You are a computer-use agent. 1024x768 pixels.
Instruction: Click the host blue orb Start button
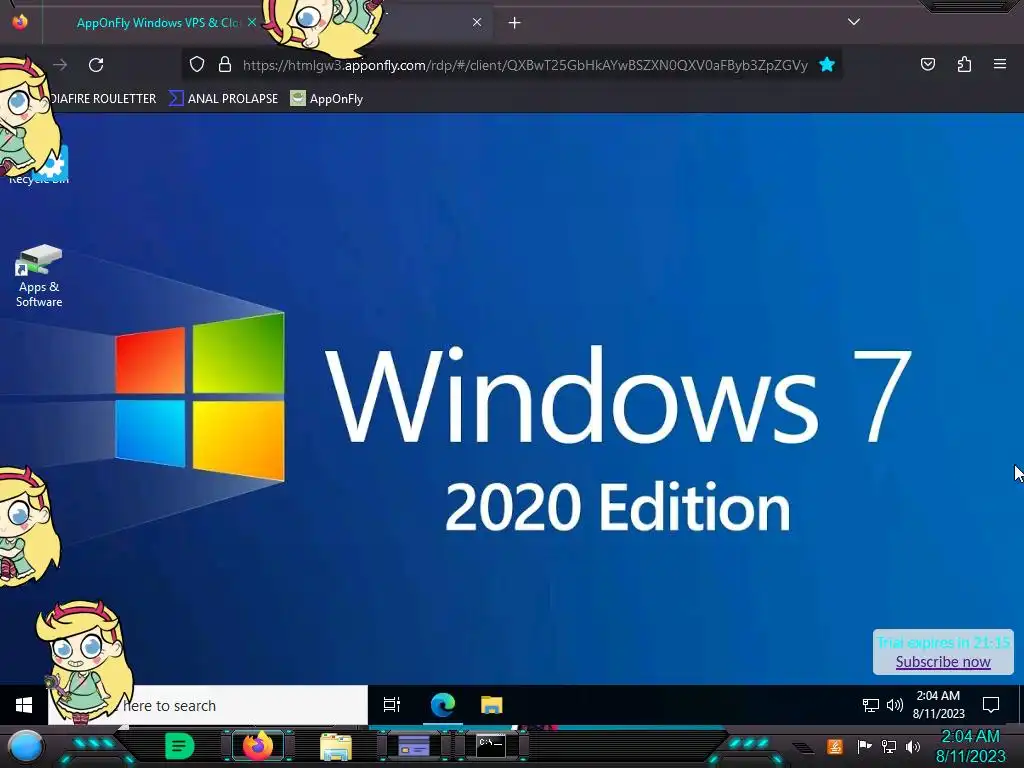[x=25, y=746]
